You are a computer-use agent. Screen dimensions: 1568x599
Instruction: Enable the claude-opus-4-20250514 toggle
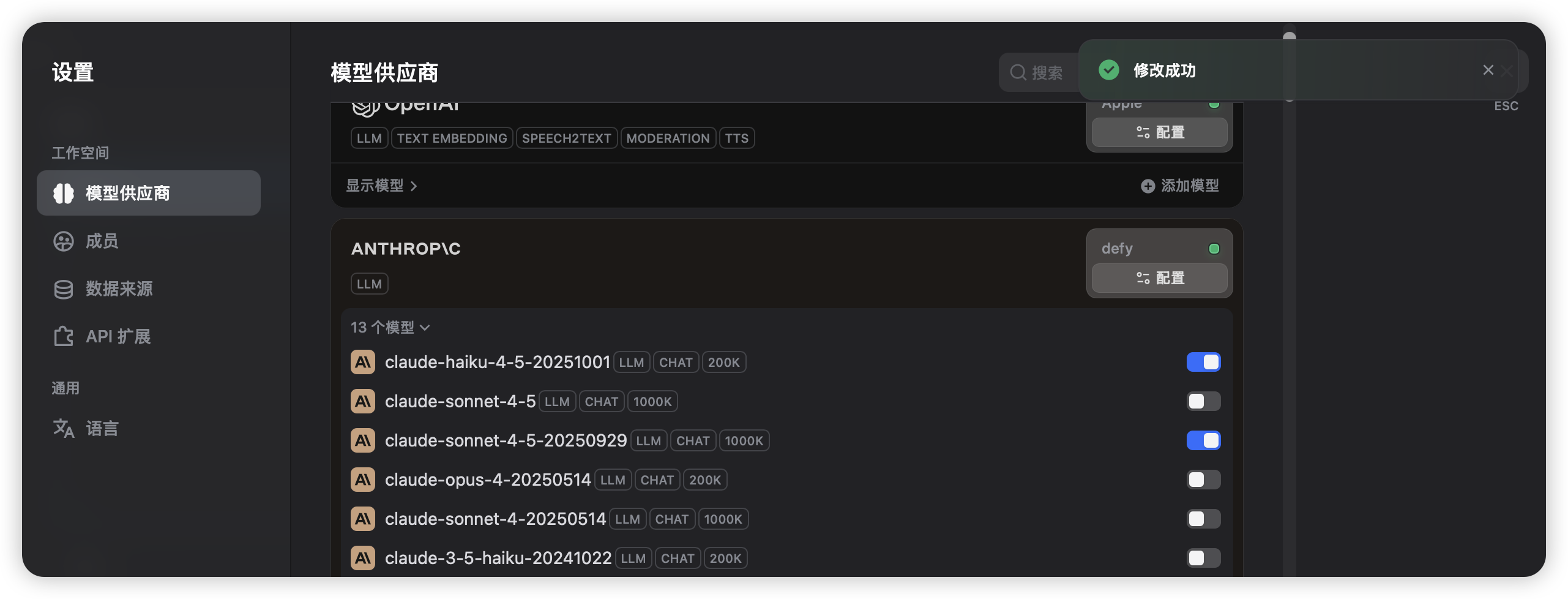(1203, 480)
